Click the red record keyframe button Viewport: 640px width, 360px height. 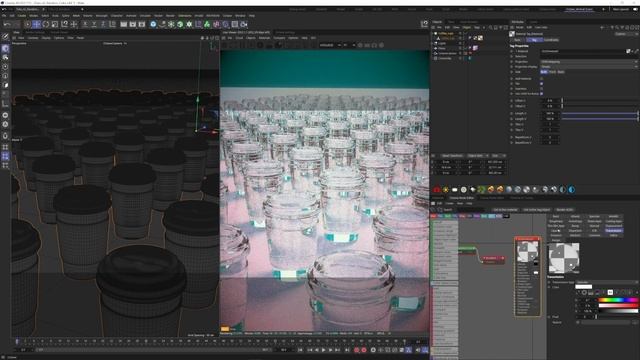356,350
